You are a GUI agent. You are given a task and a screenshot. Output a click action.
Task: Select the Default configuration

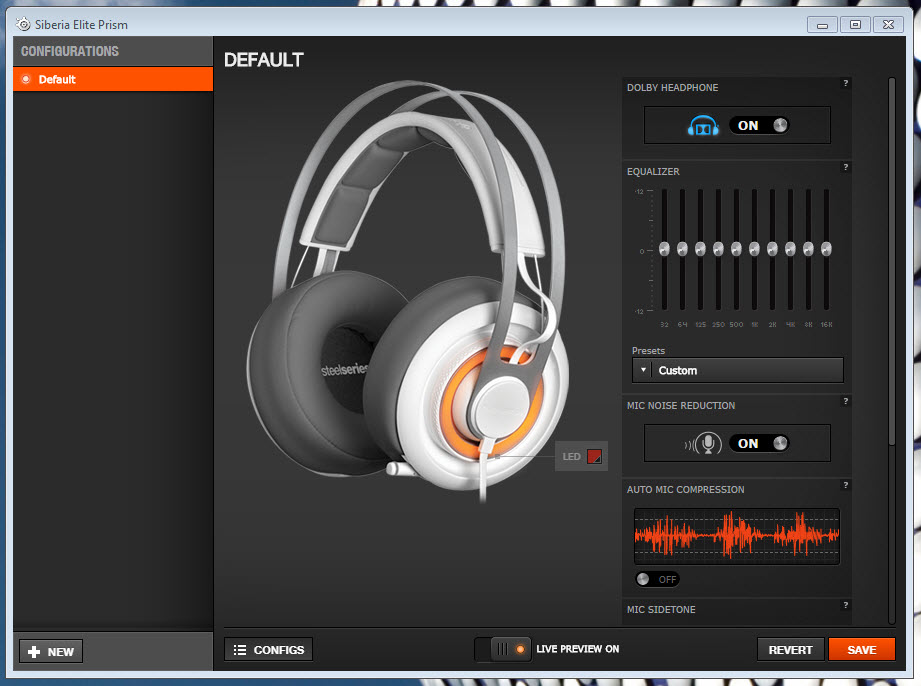[113, 79]
